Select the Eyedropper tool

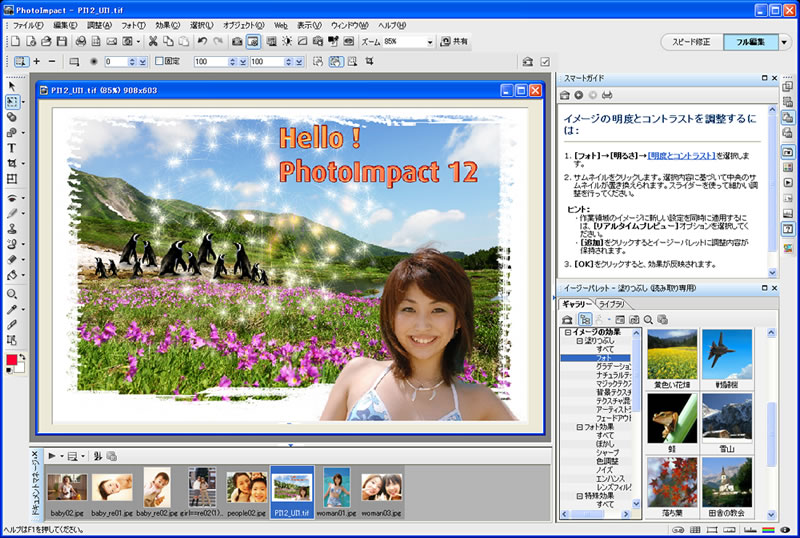(x=12, y=309)
